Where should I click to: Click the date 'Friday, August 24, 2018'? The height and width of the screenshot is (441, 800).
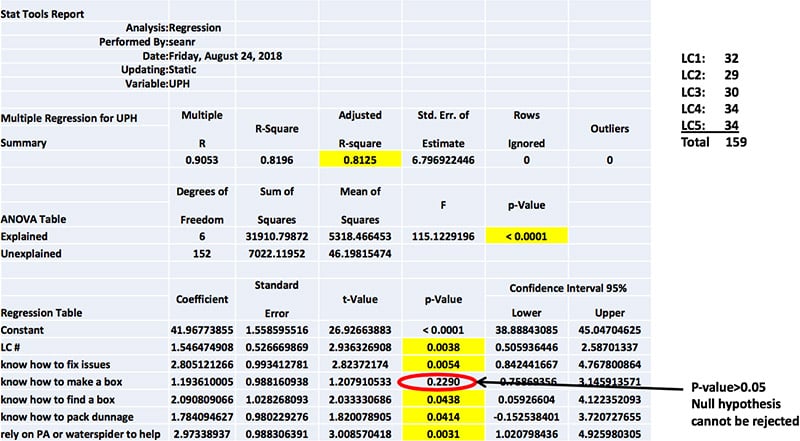(x=226, y=56)
